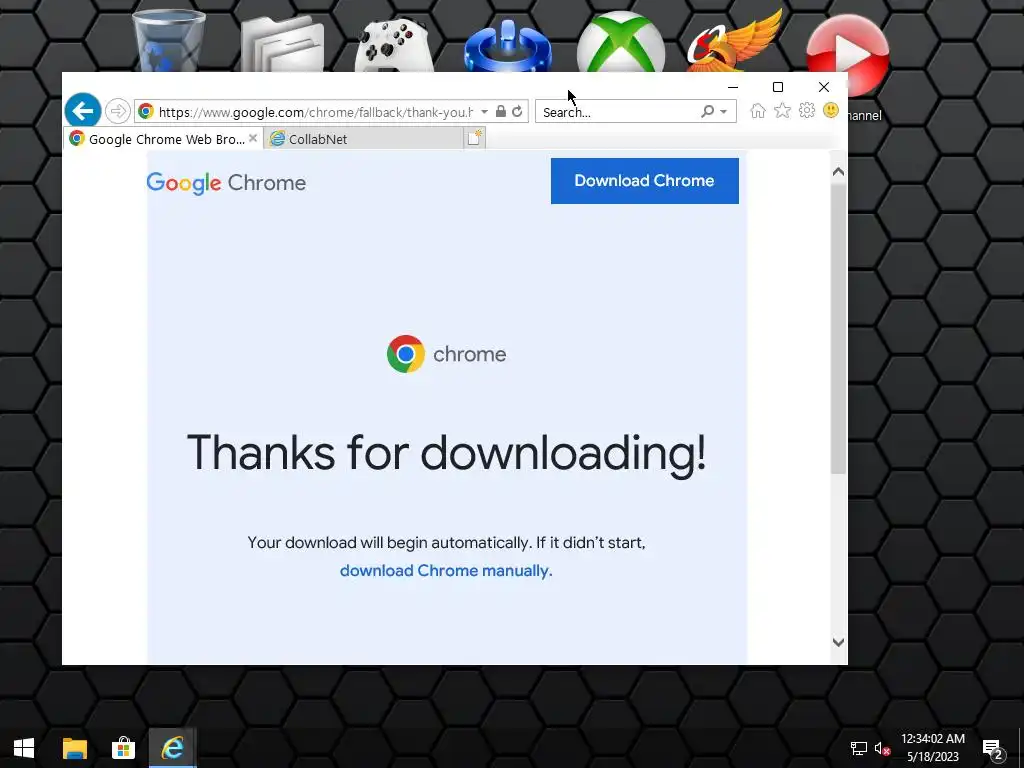Click the muted speaker tray icon

882,749
